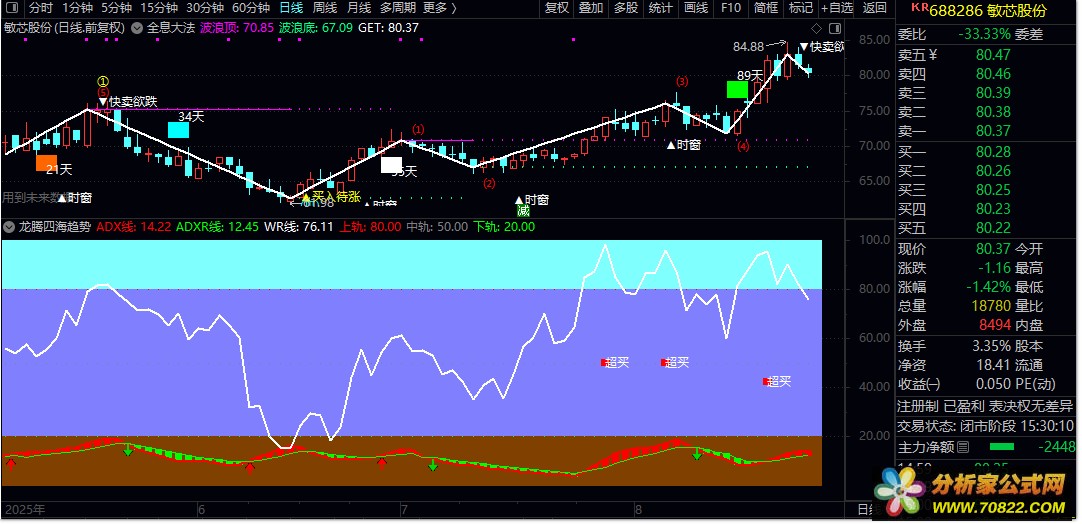Image resolution: width=1082 pixels, height=524 pixels.
Task: Expand the 龙腾四海趋势 indicator dropdown arrow
Action: tap(10, 226)
